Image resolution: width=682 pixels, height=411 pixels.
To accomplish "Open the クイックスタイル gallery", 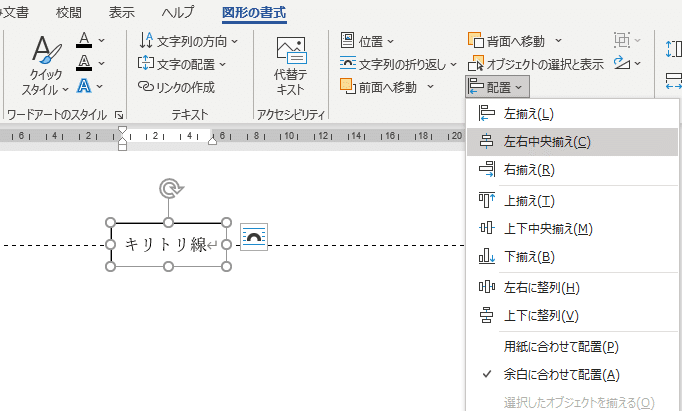I will pyautogui.click(x=45, y=65).
